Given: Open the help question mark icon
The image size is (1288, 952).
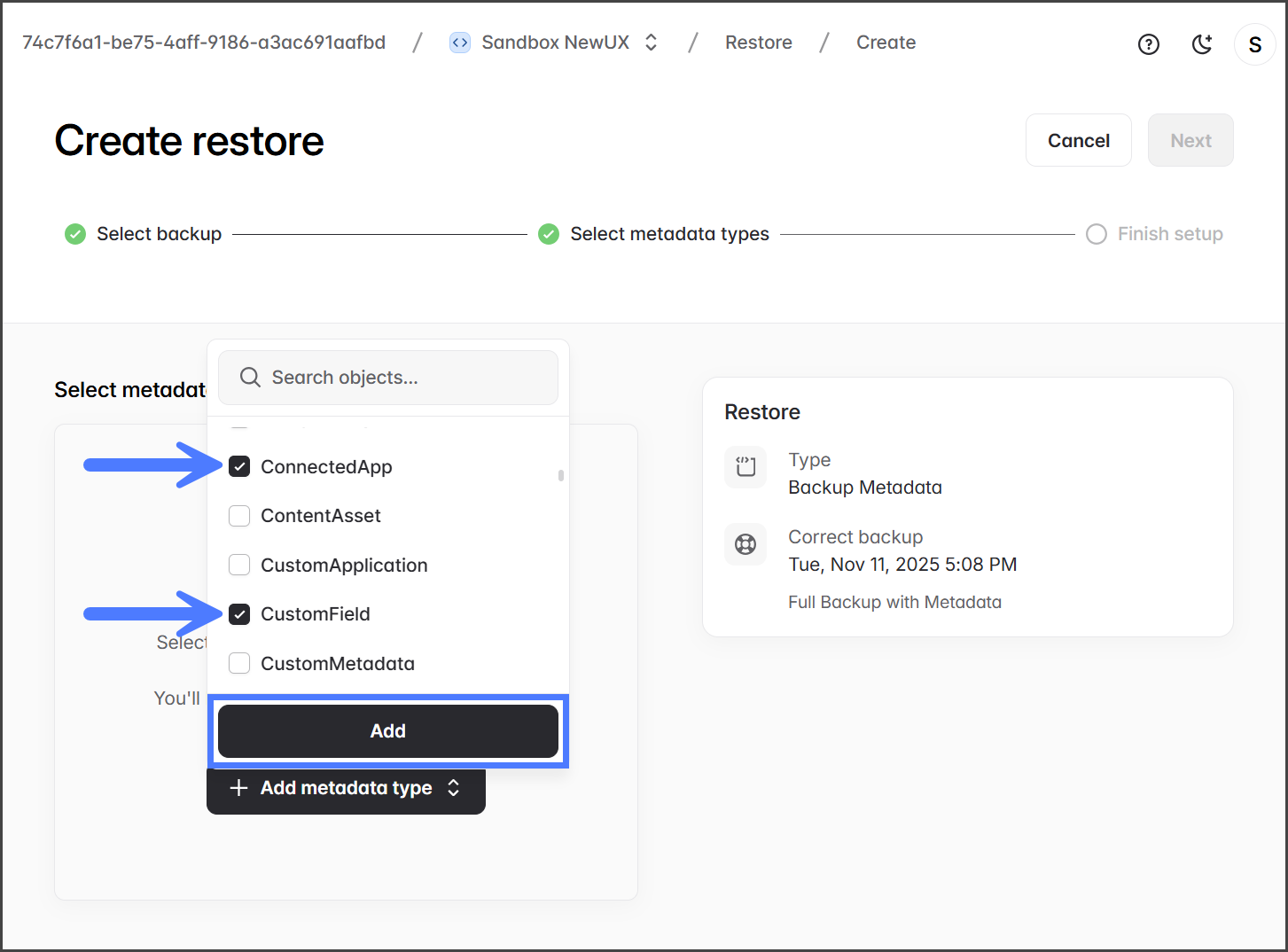Looking at the screenshot, I should click(1148, 44).
